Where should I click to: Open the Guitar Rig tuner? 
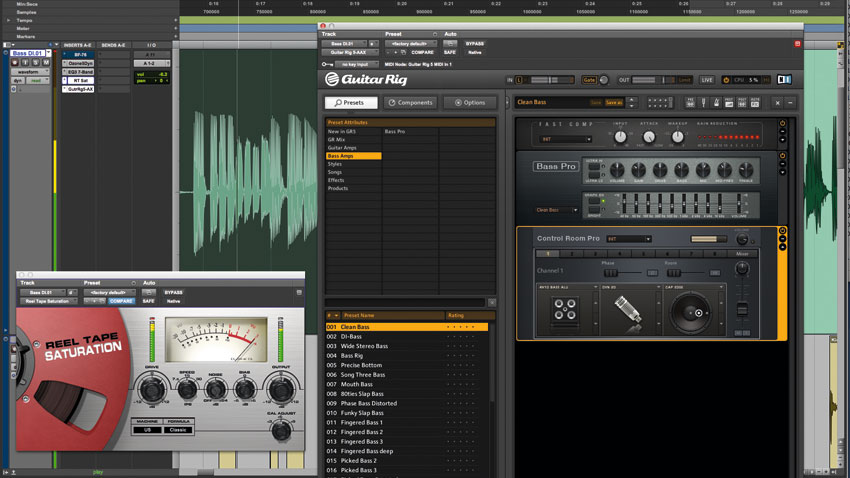click(704, 102)
